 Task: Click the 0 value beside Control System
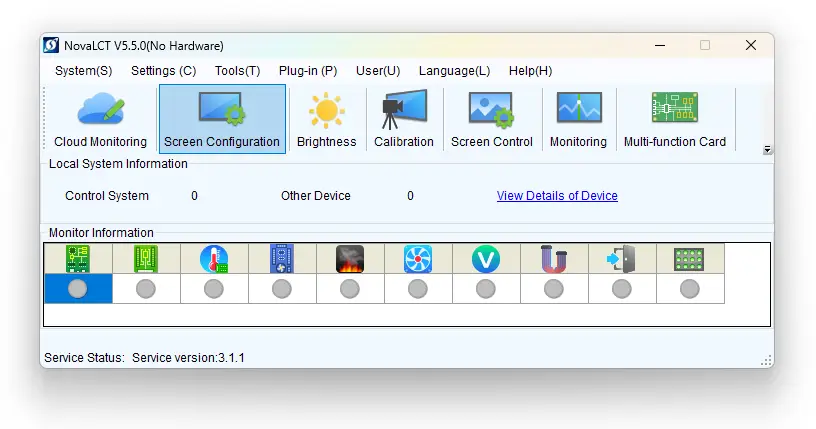(x=194, y=196)
